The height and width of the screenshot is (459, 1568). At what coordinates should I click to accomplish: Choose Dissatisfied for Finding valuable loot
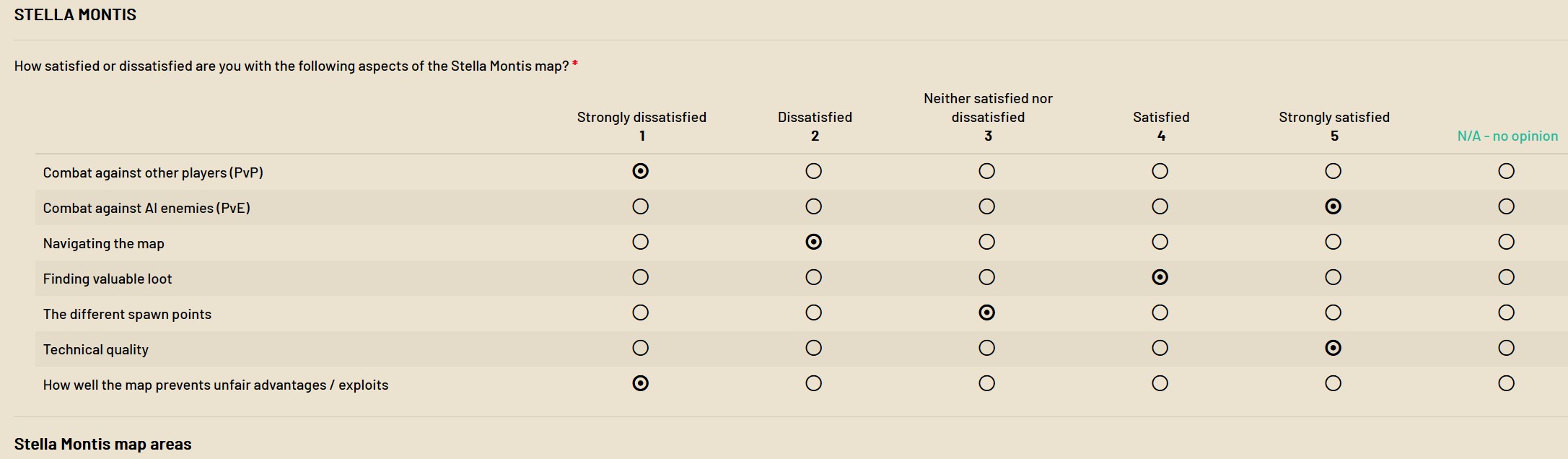[x=813, y=277]
